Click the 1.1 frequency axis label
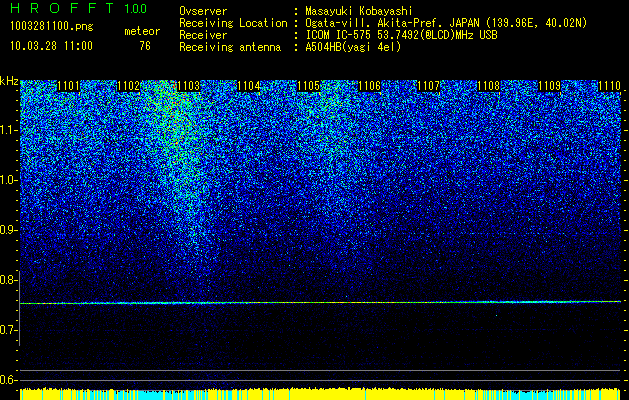This screenshot has width=629, height=400. (x=8, y=130)
